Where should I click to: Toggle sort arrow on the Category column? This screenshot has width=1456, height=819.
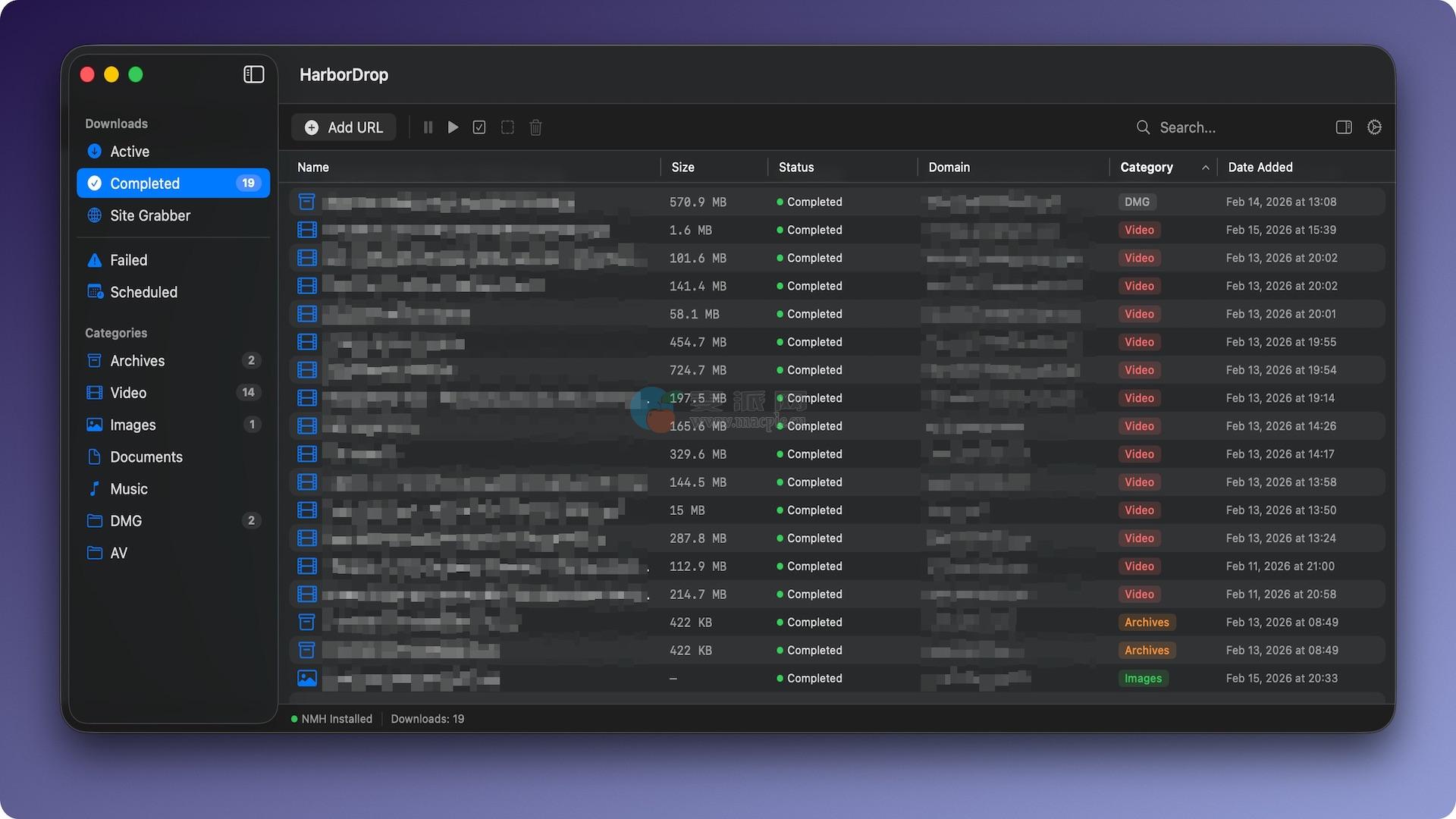pos(1205,168)
